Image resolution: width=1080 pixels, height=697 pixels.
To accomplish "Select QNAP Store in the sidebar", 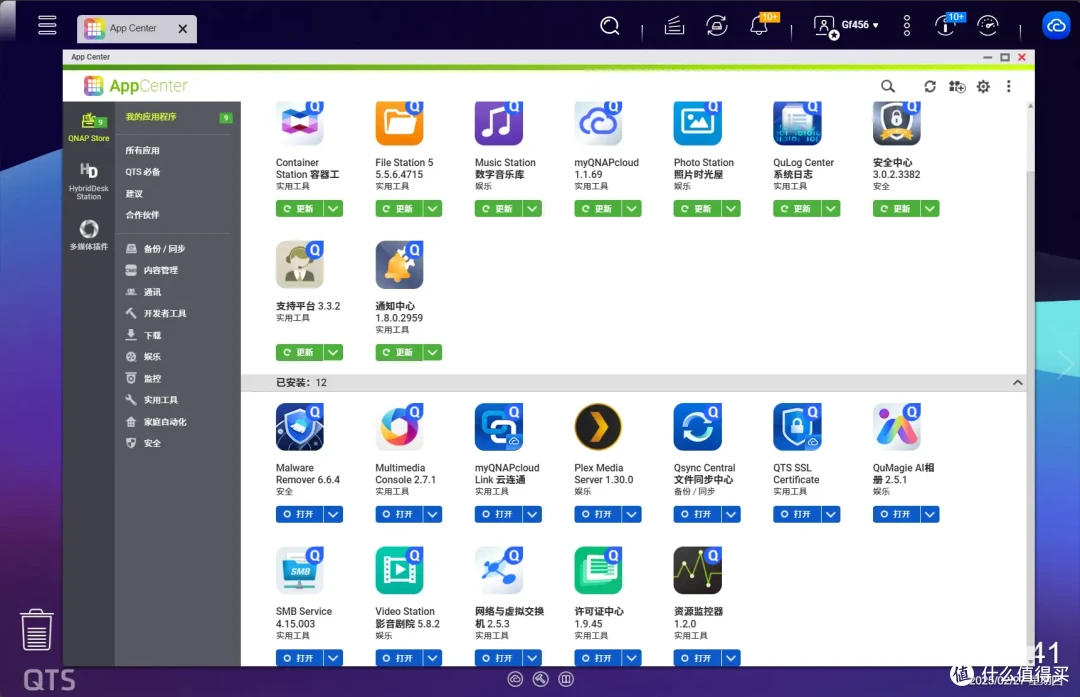I will click(89, 127).
